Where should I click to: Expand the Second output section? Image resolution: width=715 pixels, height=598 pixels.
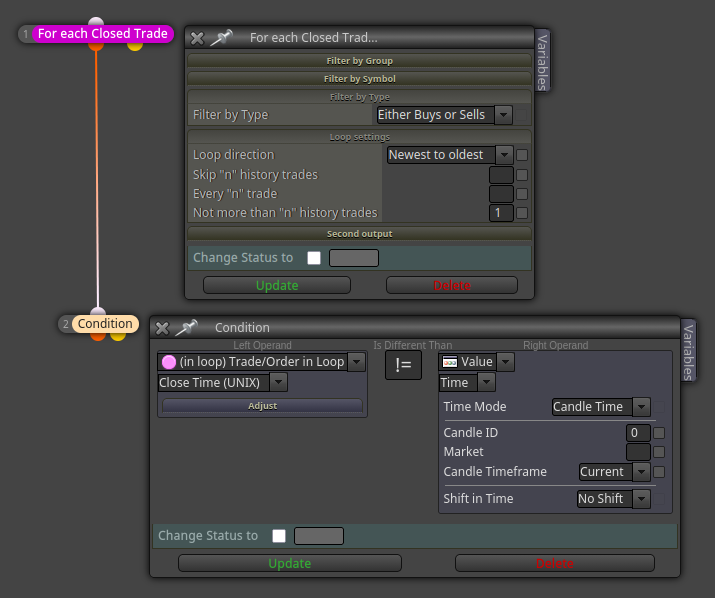(359, 234)
